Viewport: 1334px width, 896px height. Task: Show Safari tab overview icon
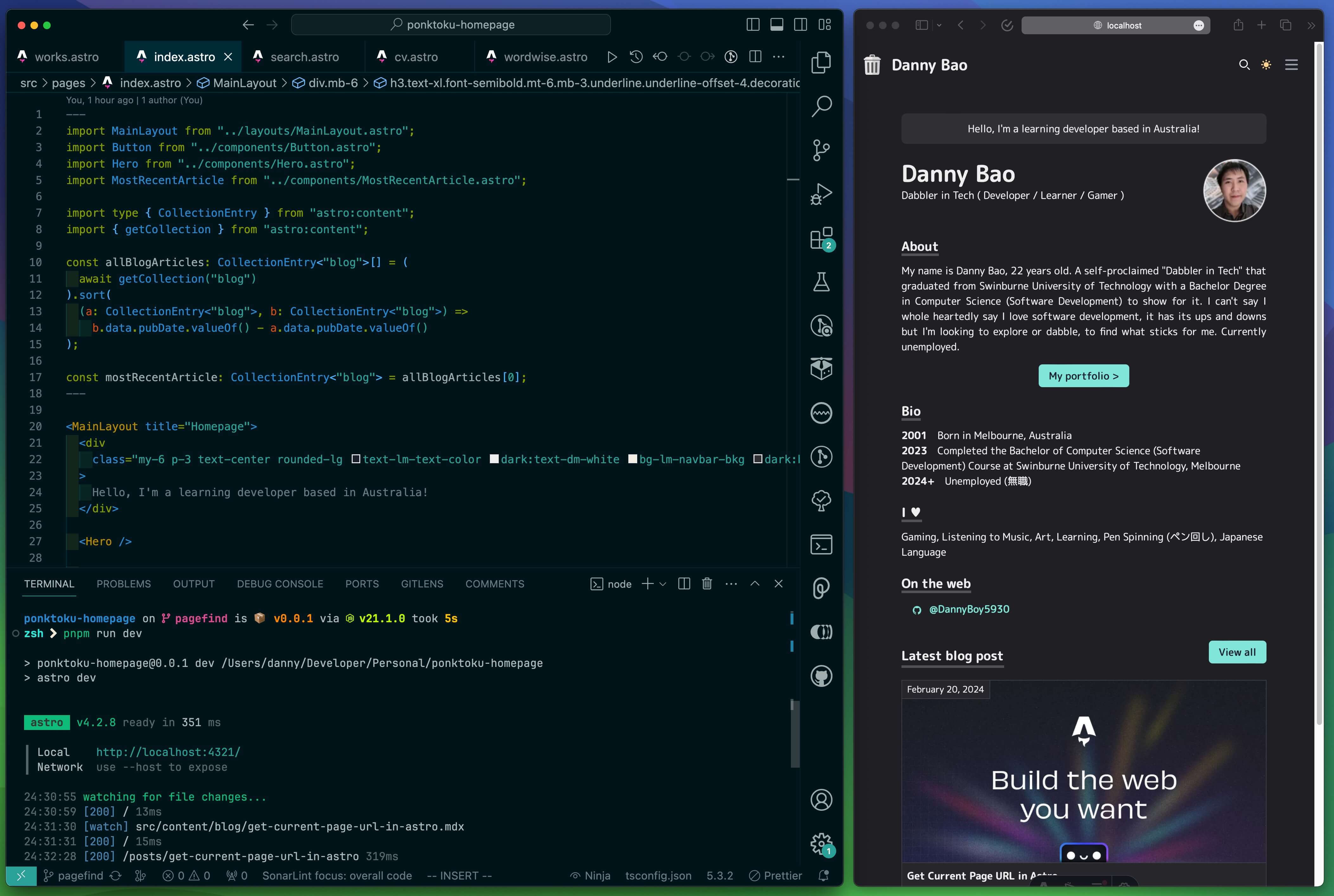[1286, 25]
